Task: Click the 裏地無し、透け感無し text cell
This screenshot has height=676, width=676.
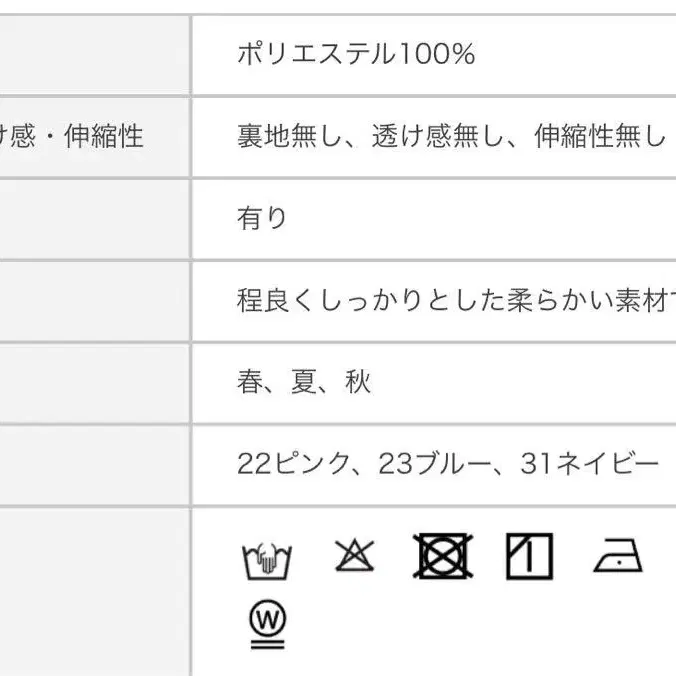Action: coord(434,137)
